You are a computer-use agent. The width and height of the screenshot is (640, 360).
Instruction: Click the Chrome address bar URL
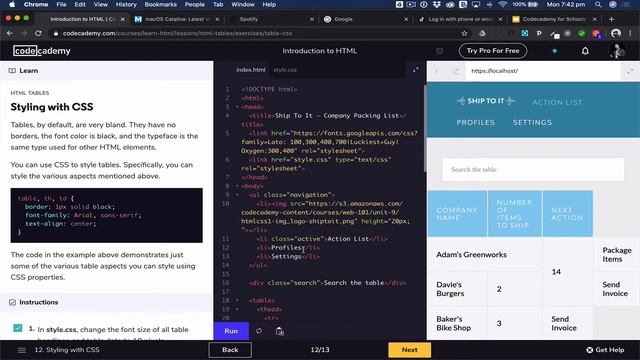[177, 33]
